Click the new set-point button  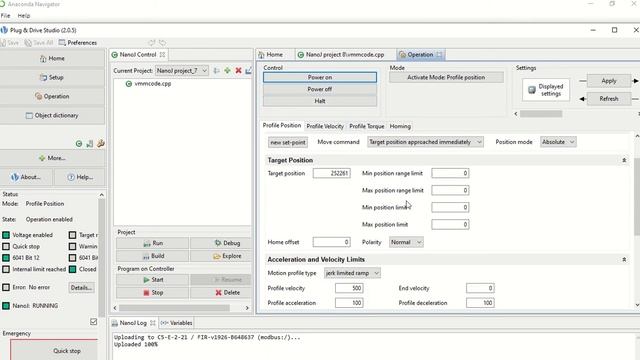point(288,142)
